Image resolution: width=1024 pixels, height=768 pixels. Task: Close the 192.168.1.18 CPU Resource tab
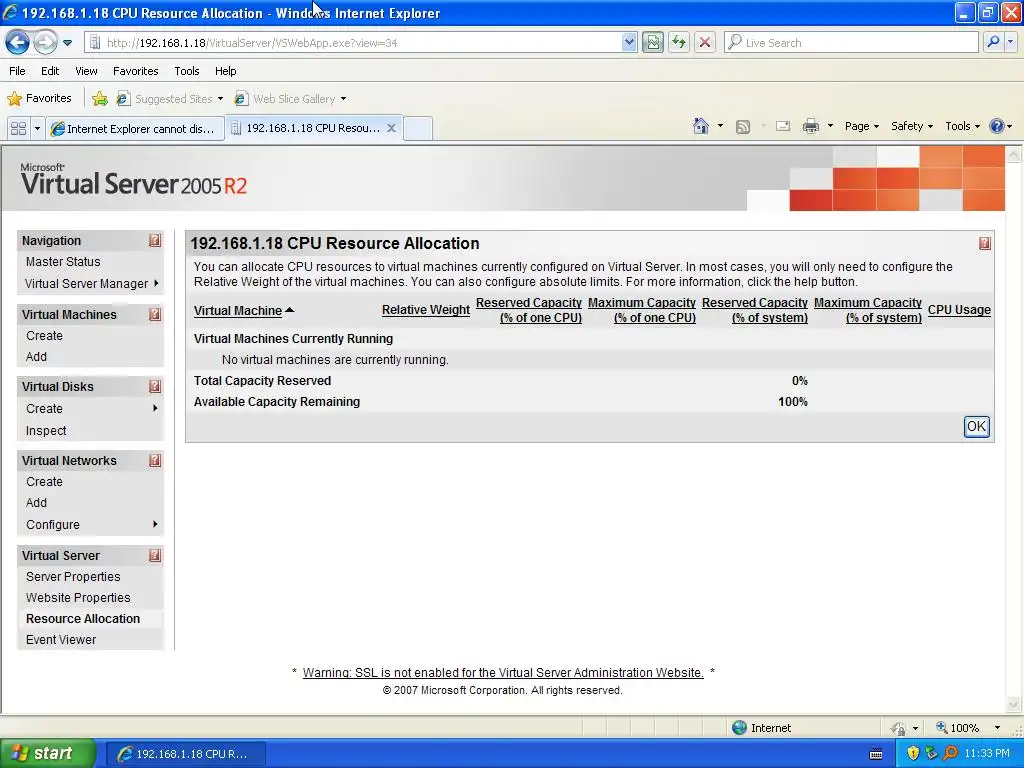pyautogui.click(x=391, y=128)
